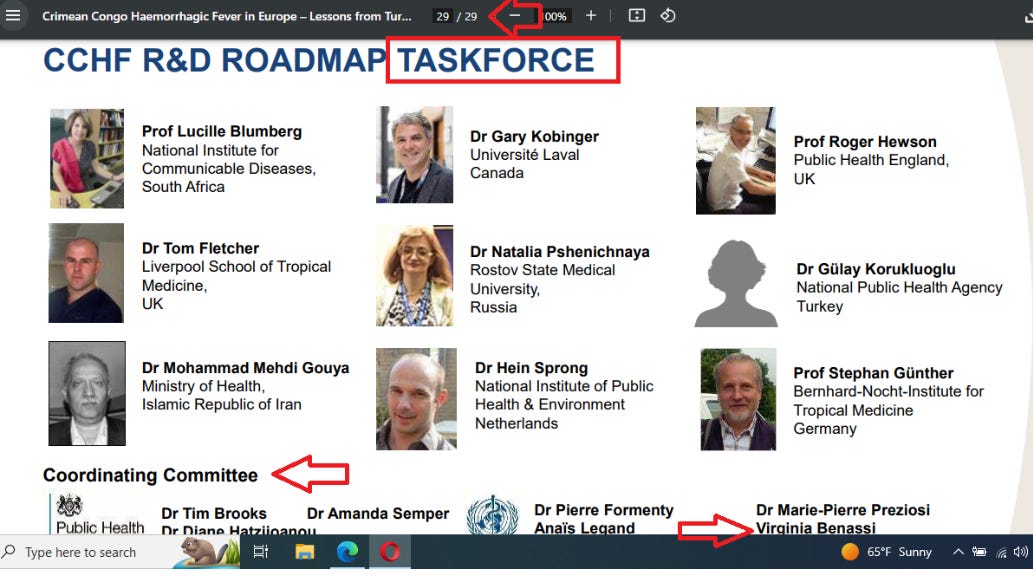The height and width of the screenshot is (576, 1033).
Task: Edit the current page number field
Action: pyautogui.click(x=443, y=16)
